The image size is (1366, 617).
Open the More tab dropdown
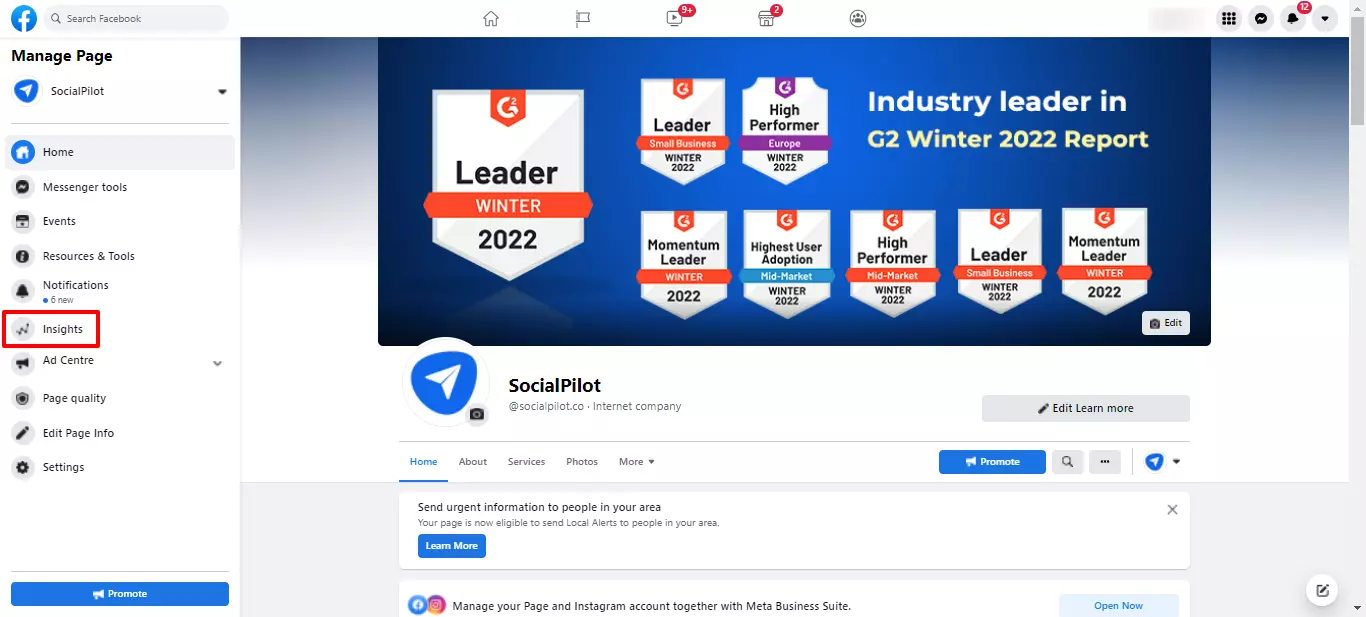pyautogui.click(x=636, y=462)
